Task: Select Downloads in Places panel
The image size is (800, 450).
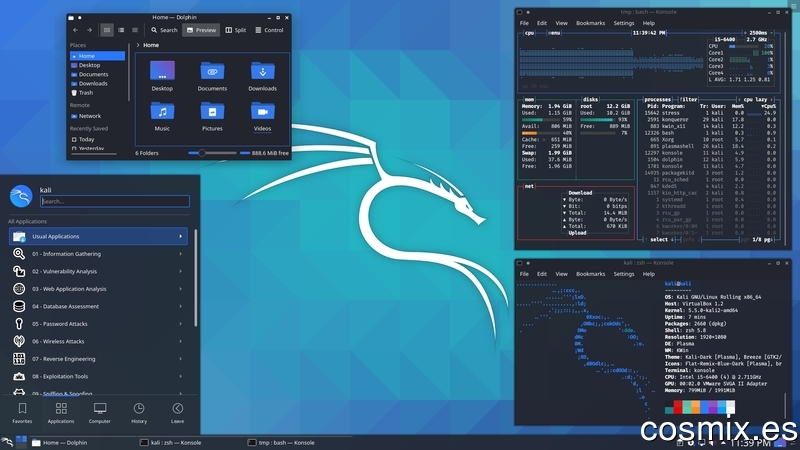Action: pyautogui.click(x=97, y=84)
